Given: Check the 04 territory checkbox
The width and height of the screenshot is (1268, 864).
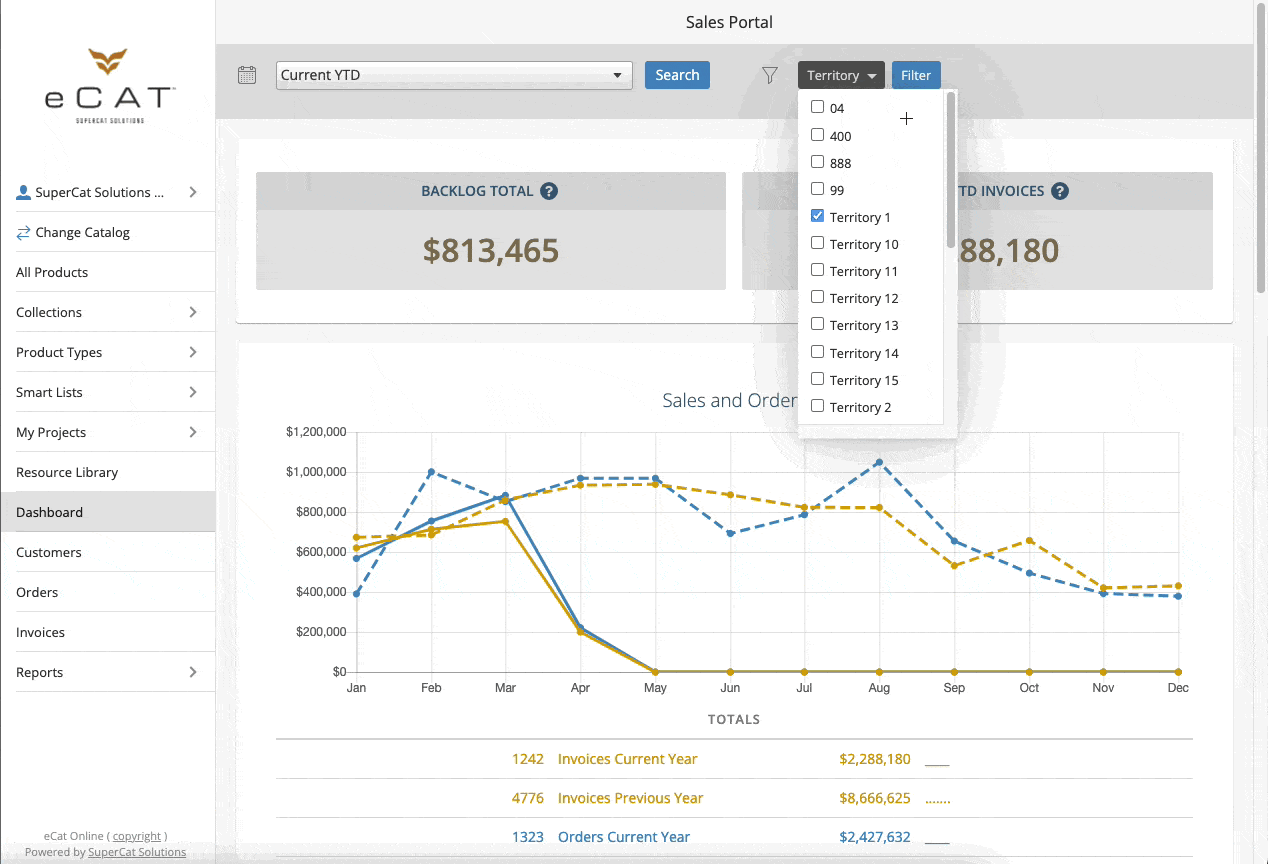Looking at the screenshot, I should tap(817, 107).
